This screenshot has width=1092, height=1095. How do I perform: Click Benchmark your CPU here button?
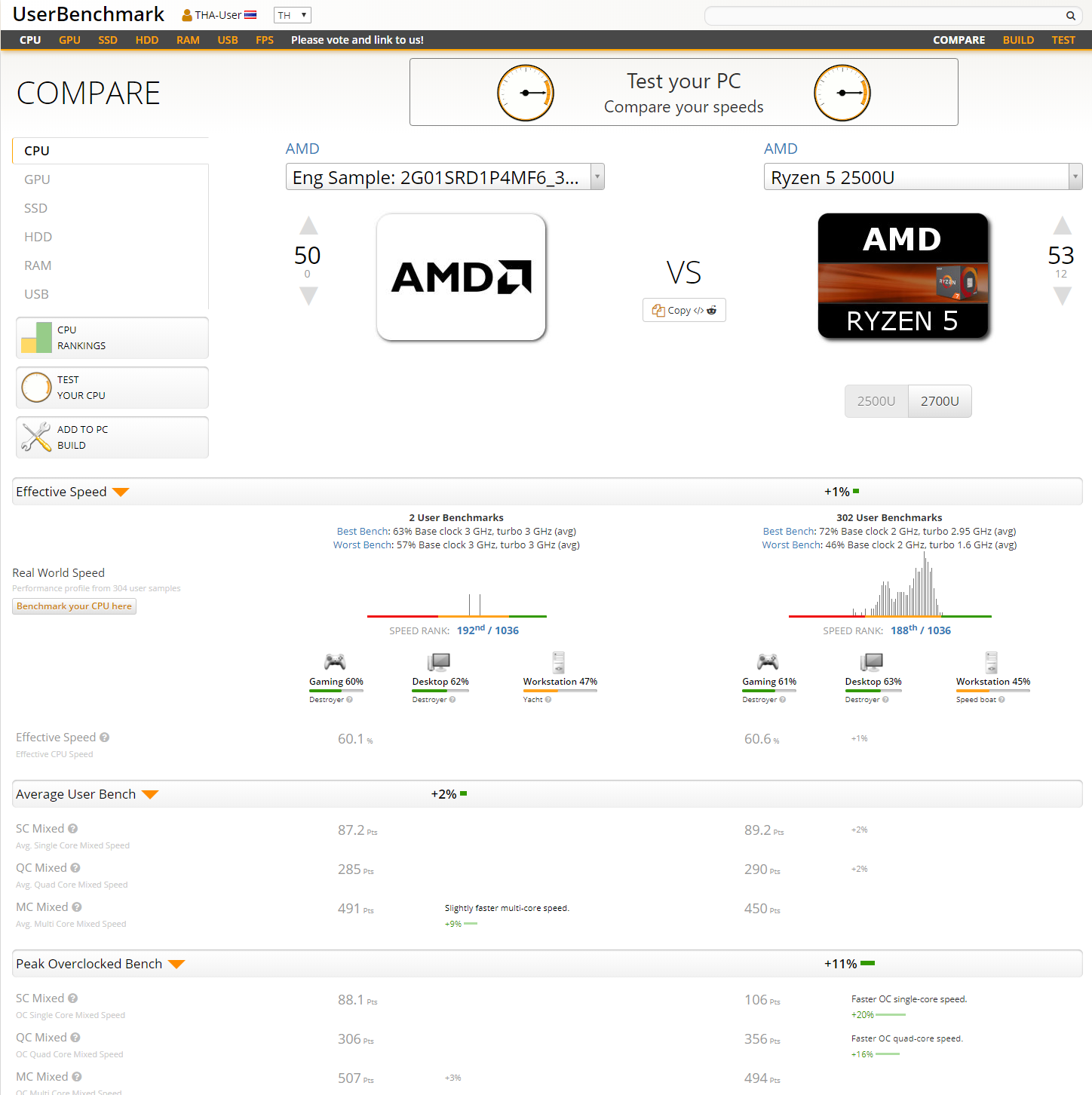pyautogui.click(x=74, y=606)
